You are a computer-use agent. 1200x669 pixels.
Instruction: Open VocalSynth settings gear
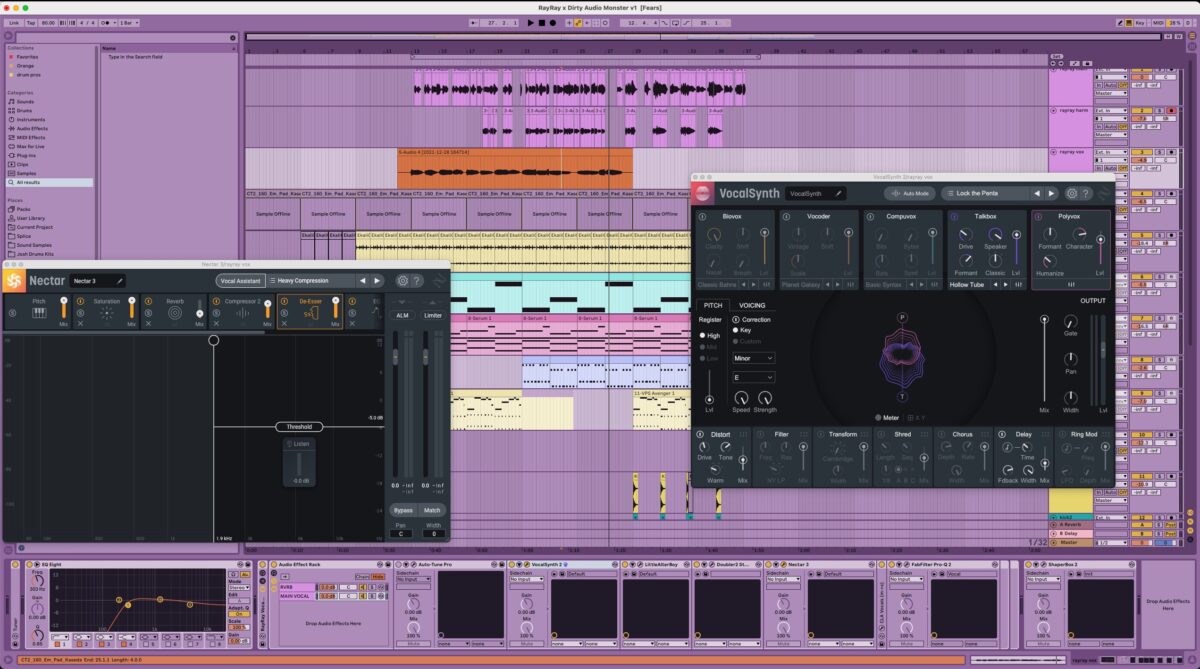1072,193
